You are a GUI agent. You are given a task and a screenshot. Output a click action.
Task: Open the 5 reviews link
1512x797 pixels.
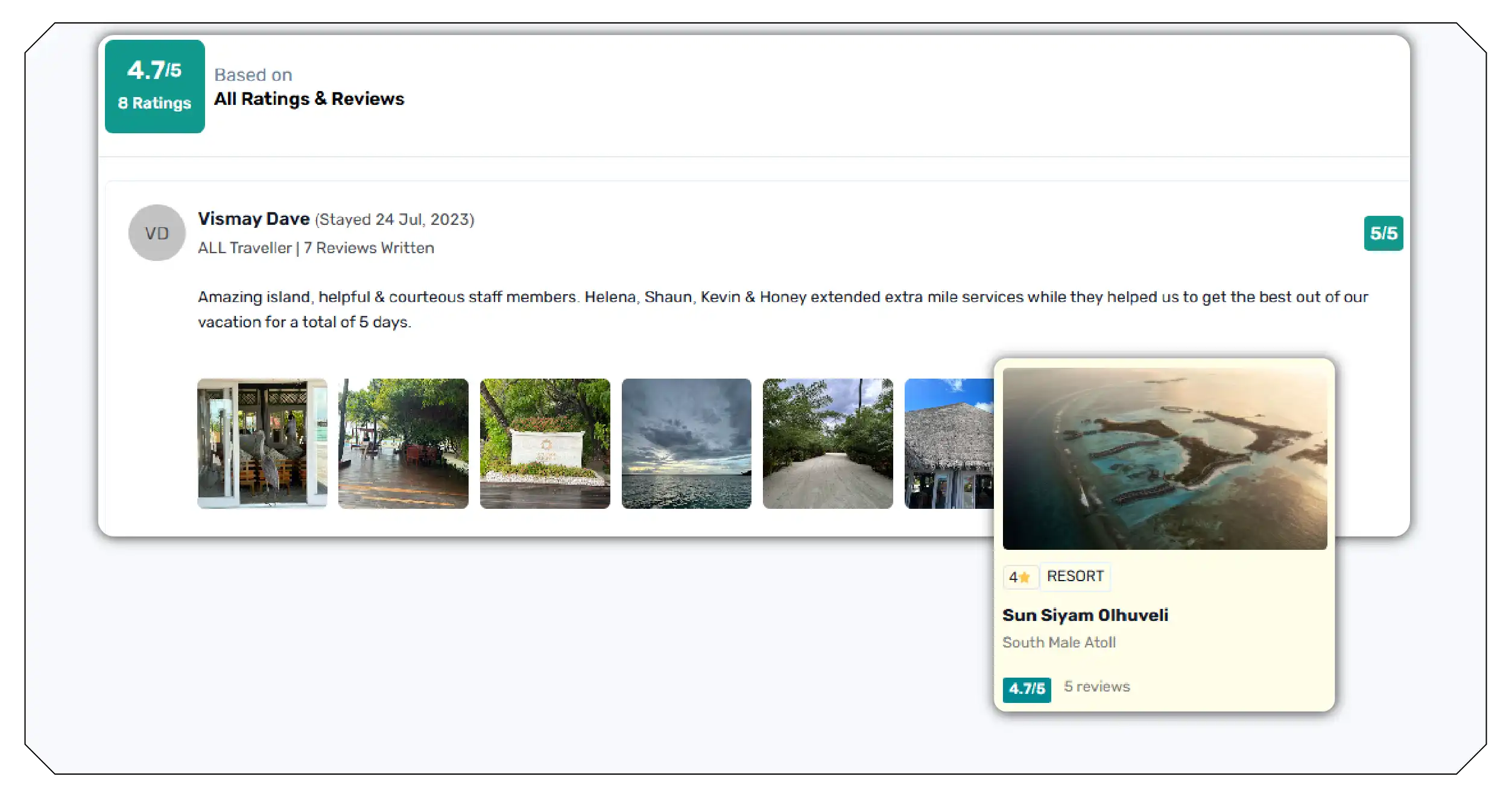[1096, 686]
